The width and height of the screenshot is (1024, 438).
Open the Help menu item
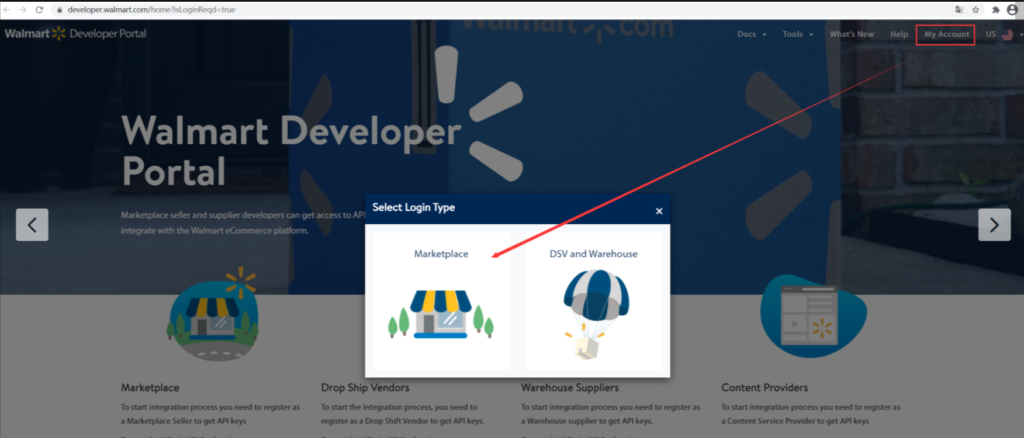pos(899,35)
